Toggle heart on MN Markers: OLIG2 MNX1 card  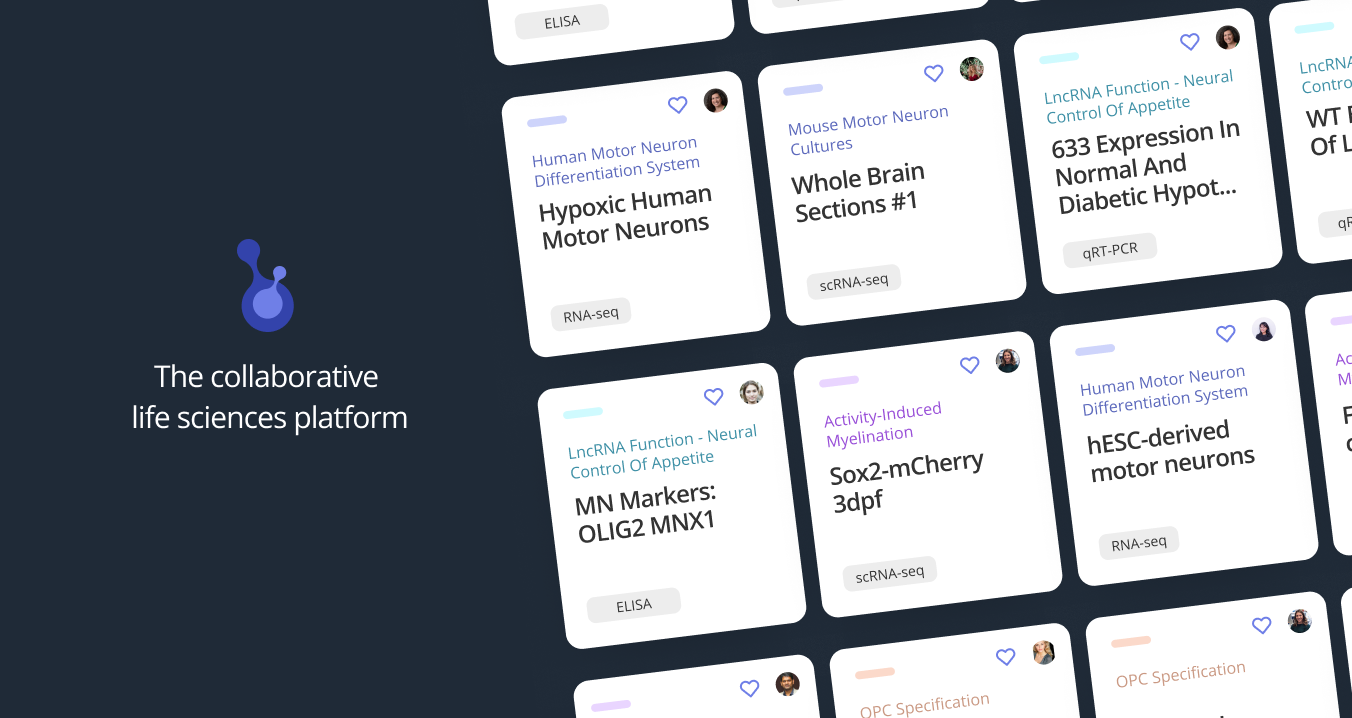coord(714,396)
